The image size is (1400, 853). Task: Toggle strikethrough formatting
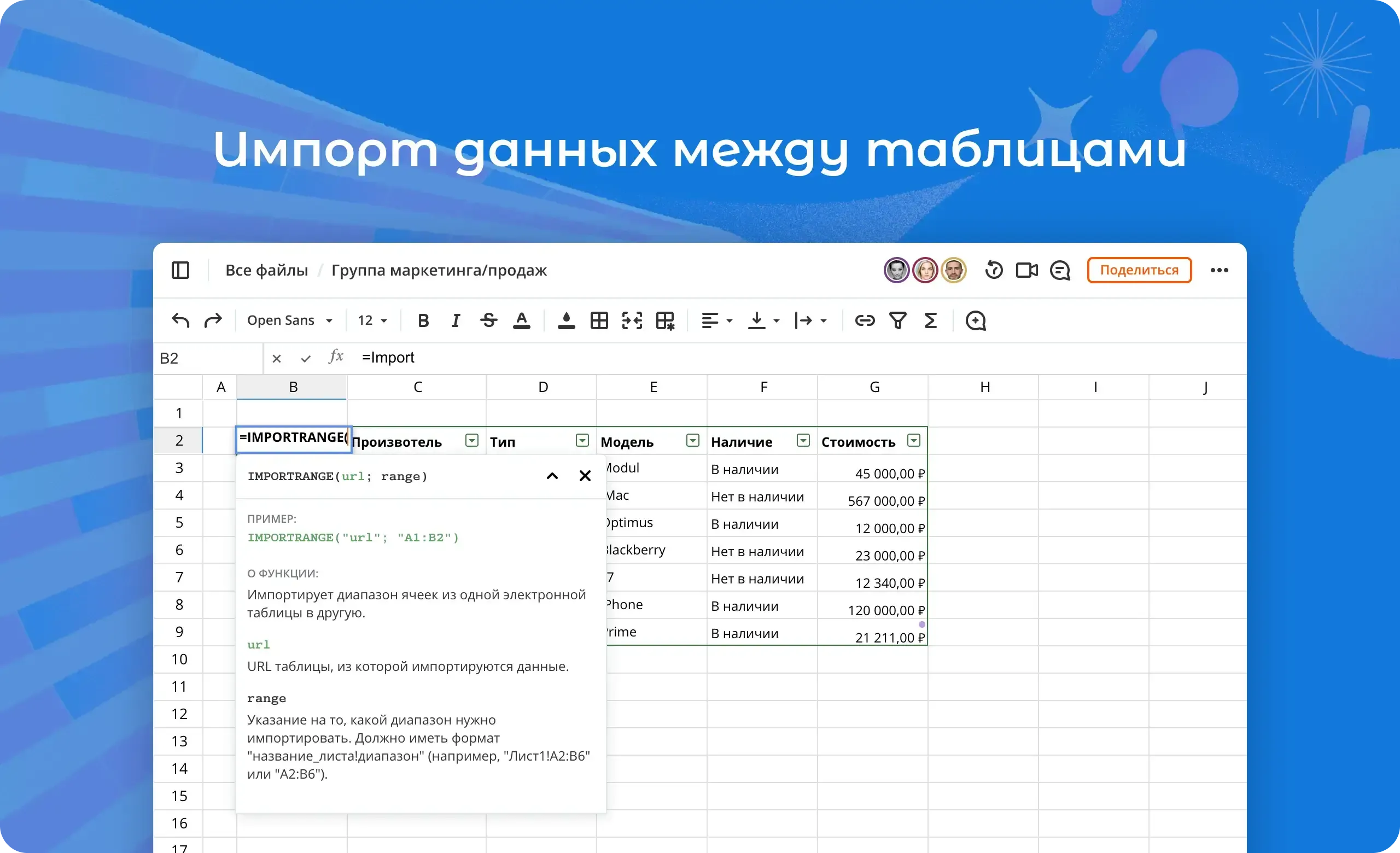click(x=488, y=320)
